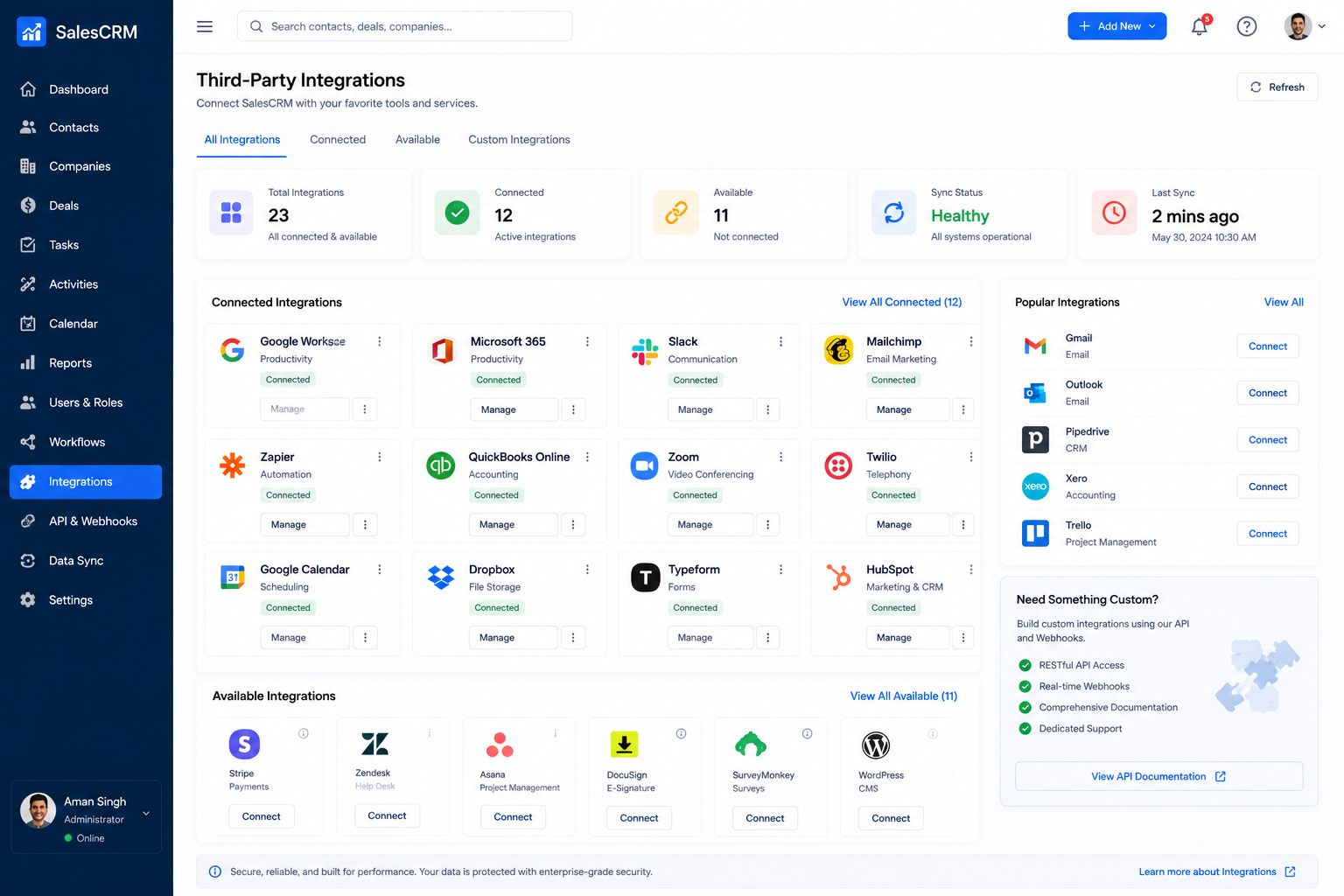Click the Zapier logo
The height and width of the screenshot is (896, 1344).
tap(232, 465)
